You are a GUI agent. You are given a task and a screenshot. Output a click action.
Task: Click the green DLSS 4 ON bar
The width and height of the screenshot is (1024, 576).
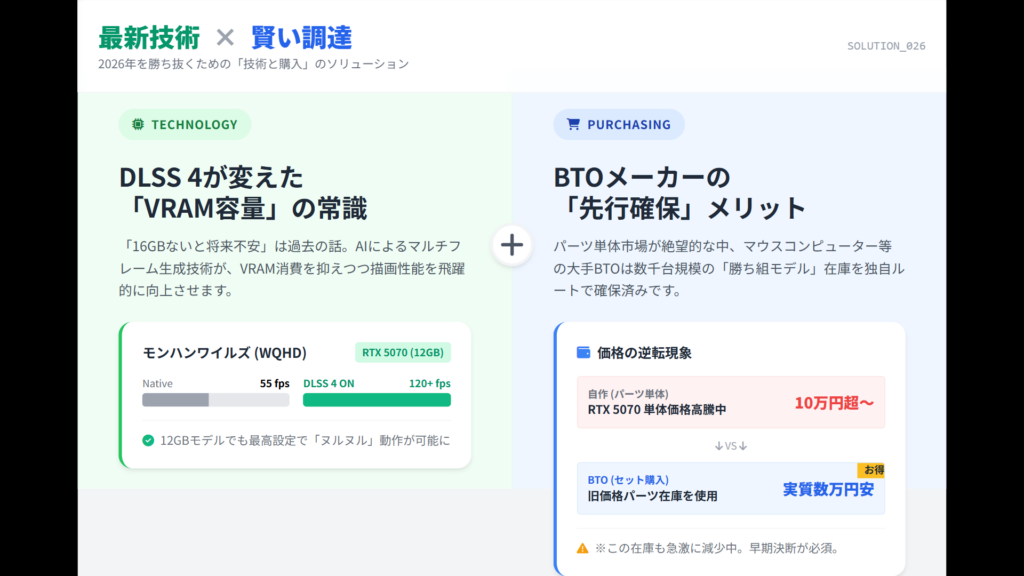pyautogui.click(x=377, y=400)
